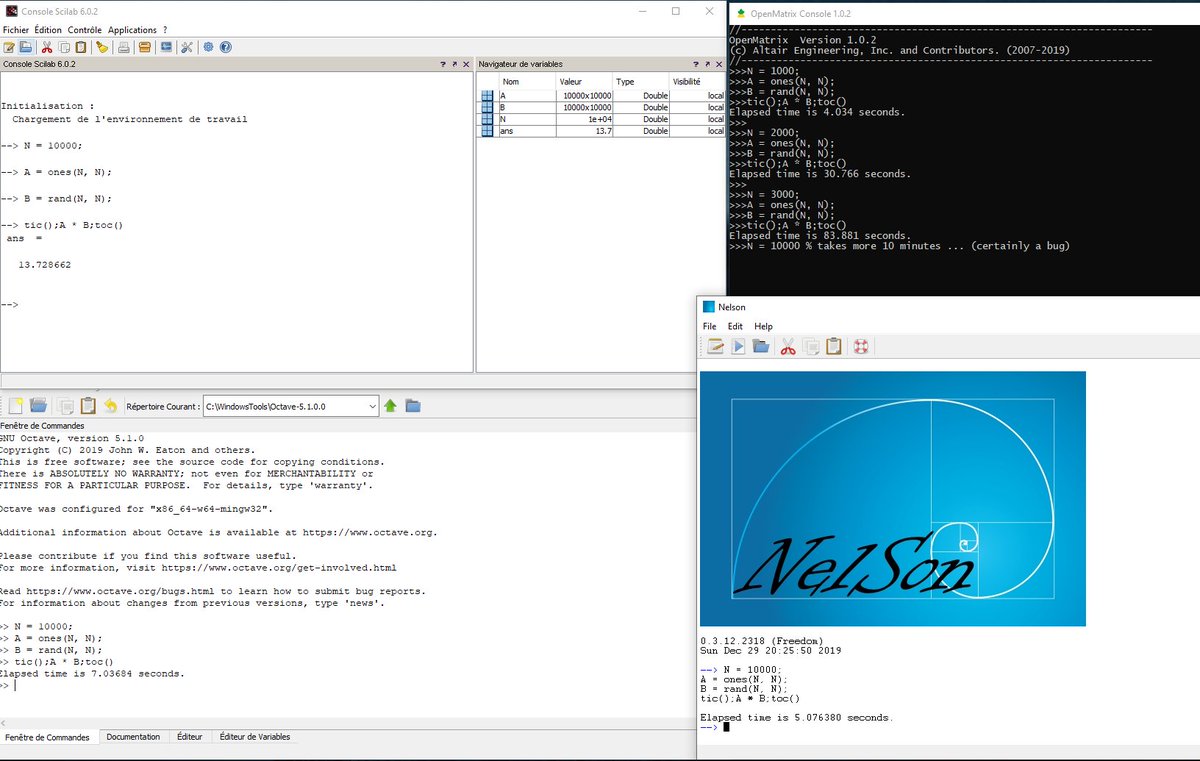Go to parent directory green arrow in Octave
The width and height of the screenshot is (1200, 761).
pos(391,405)
